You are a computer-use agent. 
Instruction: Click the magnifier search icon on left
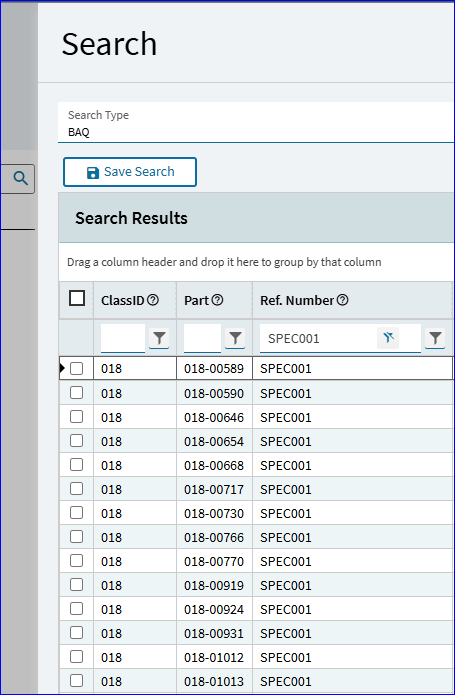tap(20, 179)
